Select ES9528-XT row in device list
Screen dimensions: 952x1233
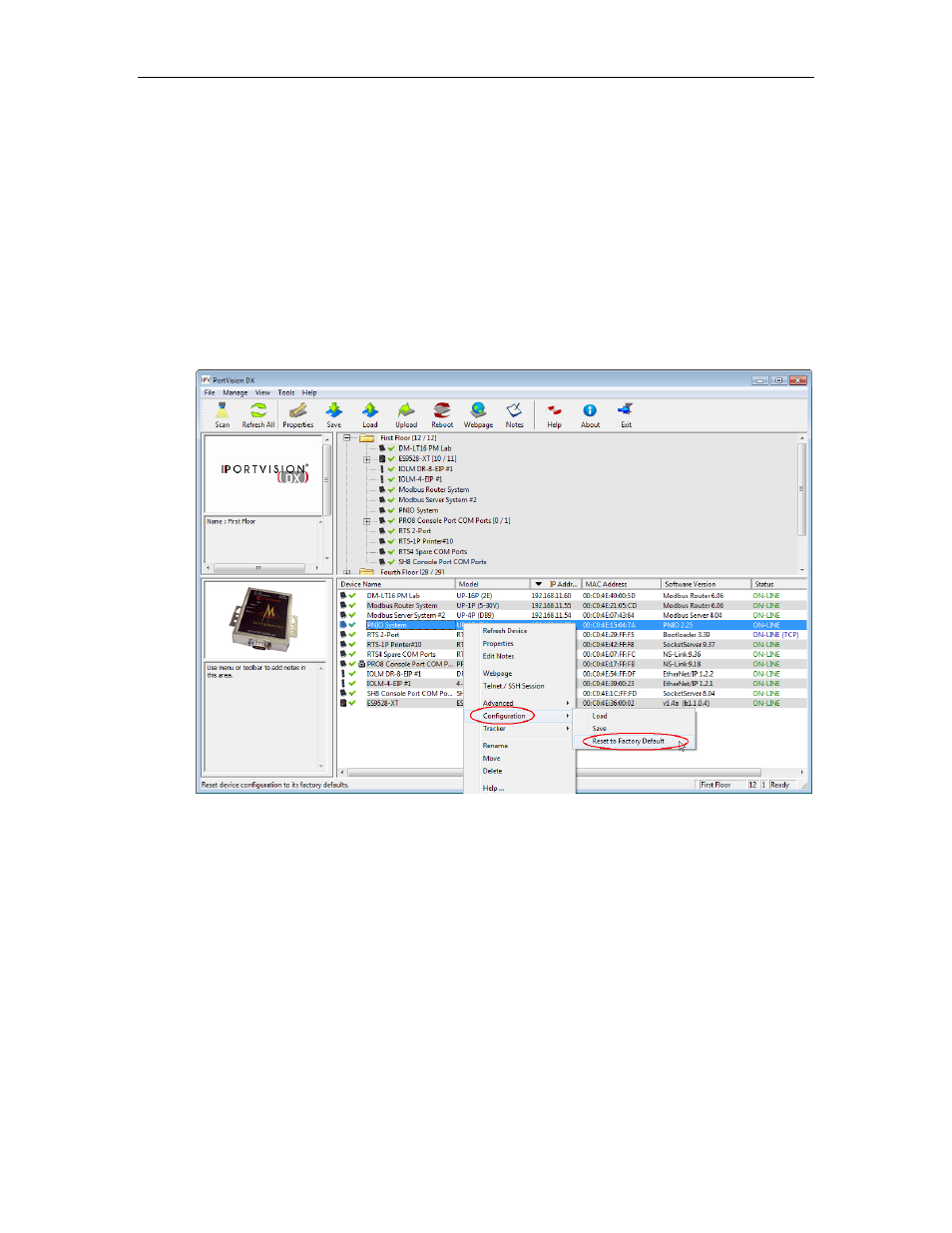572,703
